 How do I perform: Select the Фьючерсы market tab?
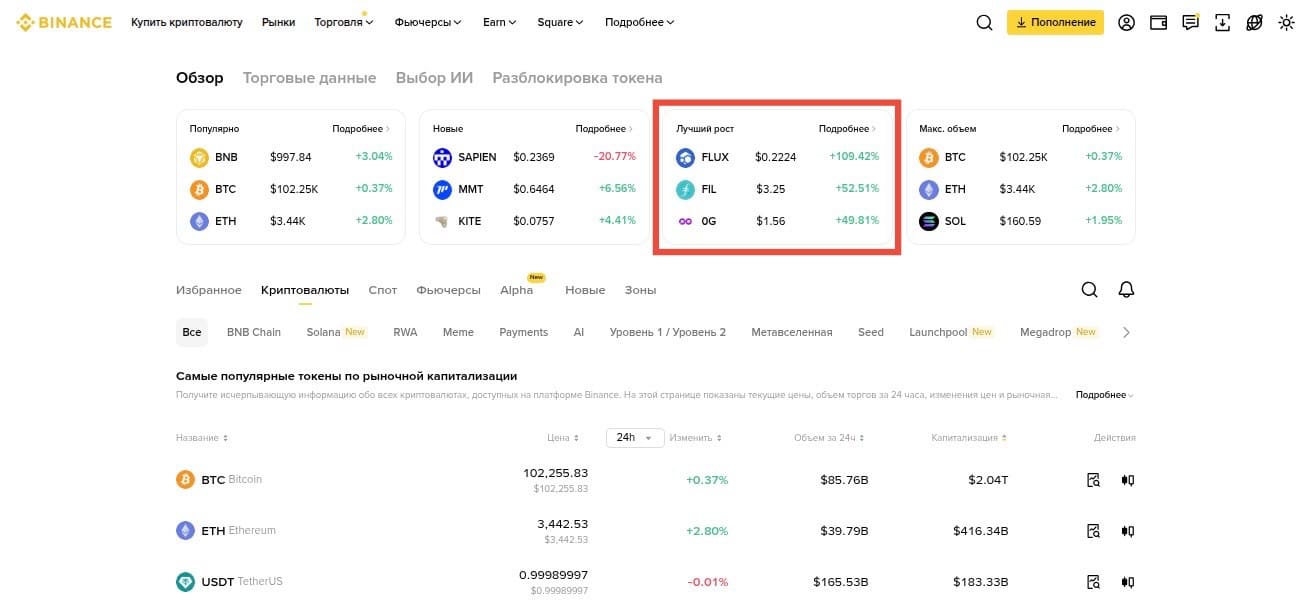(448, 290)
